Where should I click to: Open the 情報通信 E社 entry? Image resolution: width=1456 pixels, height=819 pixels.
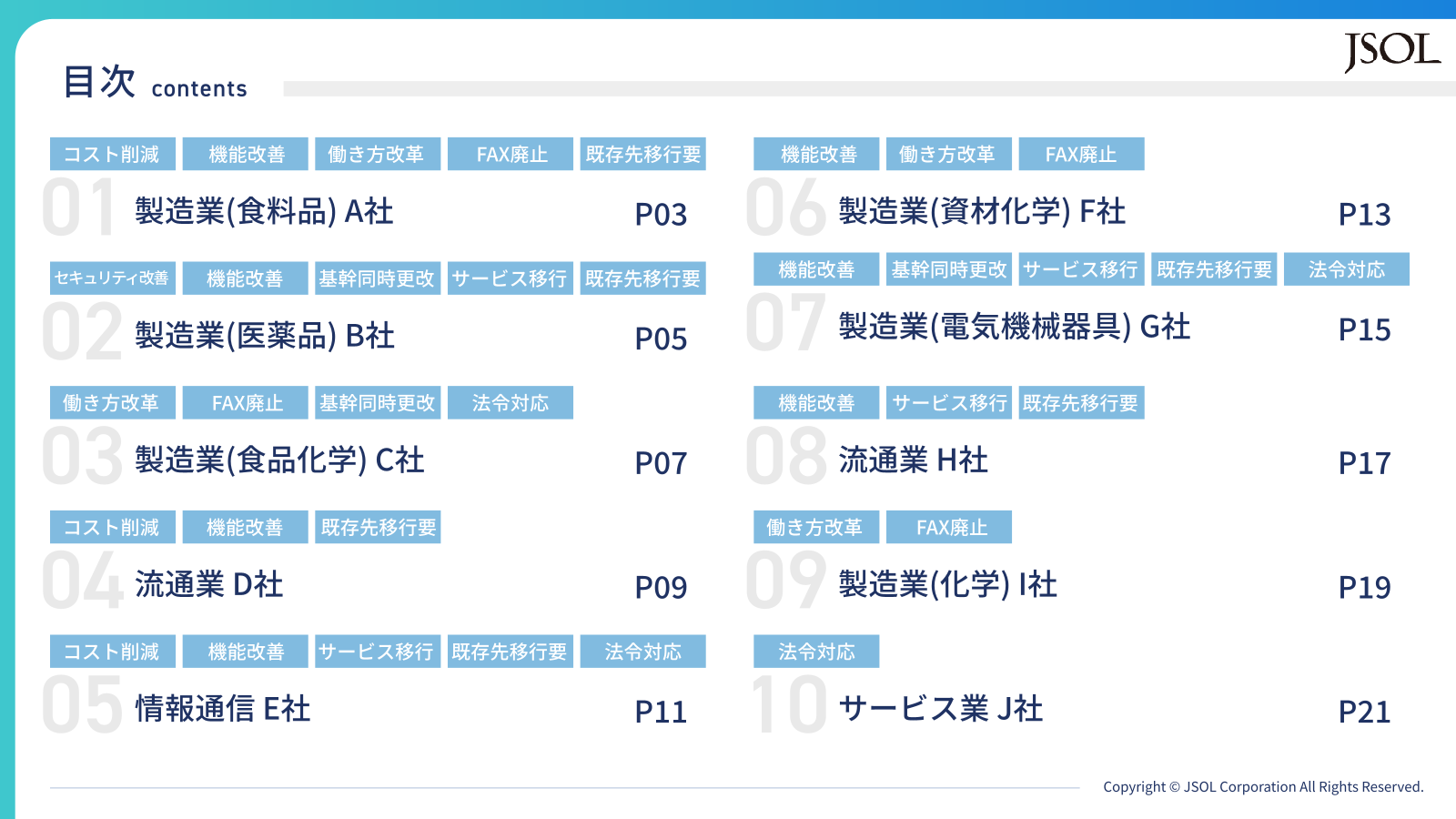(223, 709)
